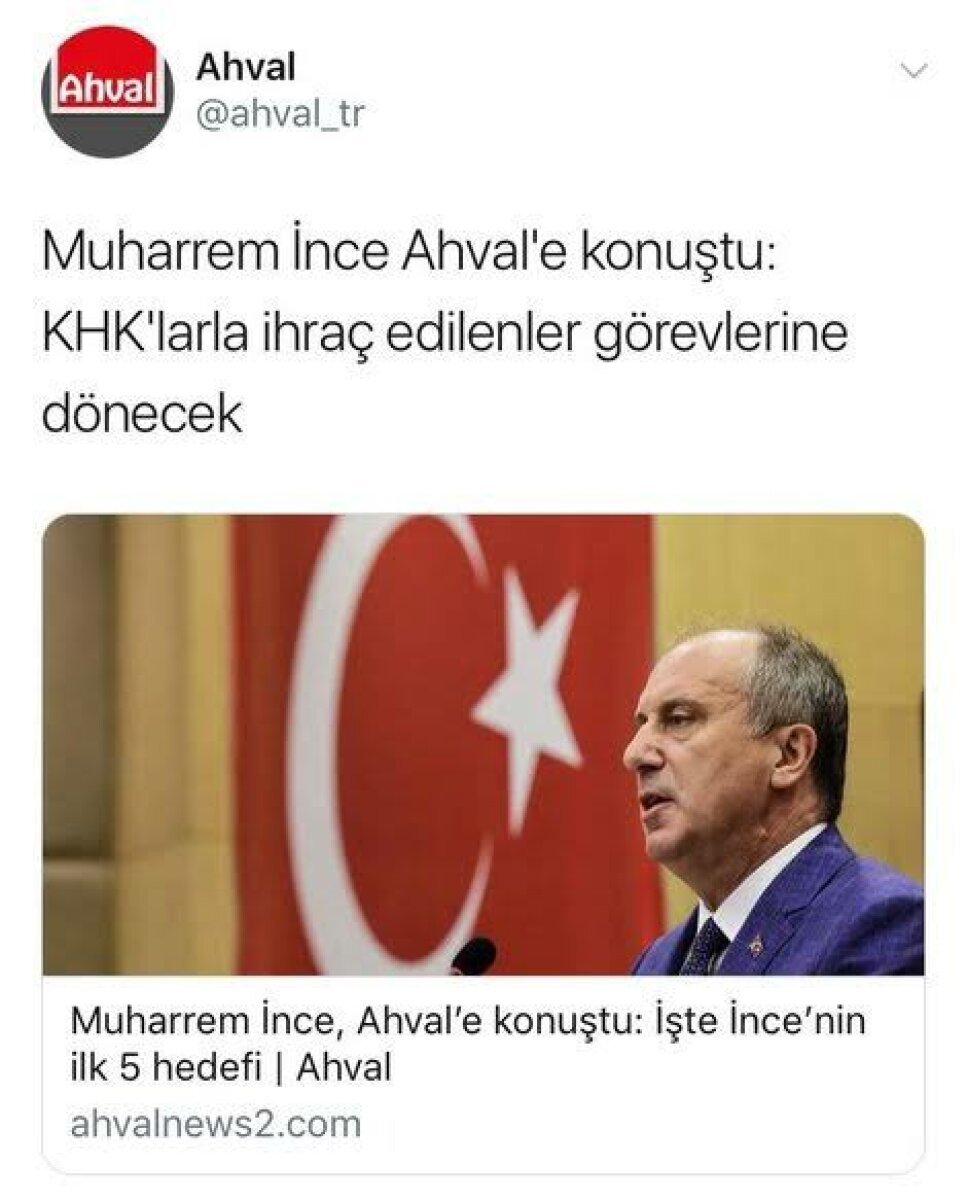Open the Ahval display name
The width and height of the screenshot is (967, 1200).
tap(245, 68)
